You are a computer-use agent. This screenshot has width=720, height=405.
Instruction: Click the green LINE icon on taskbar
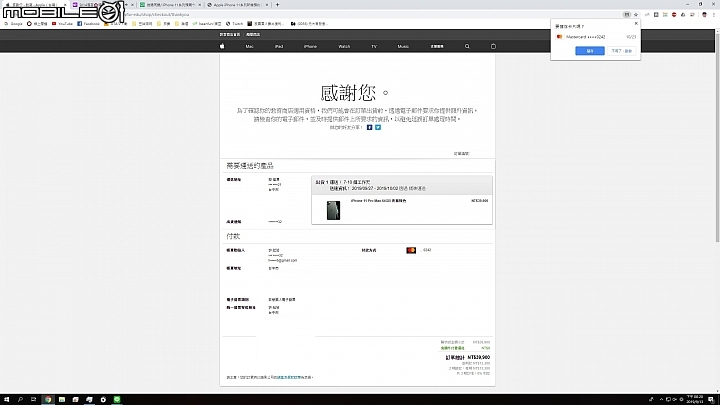[x=117, y=399]
